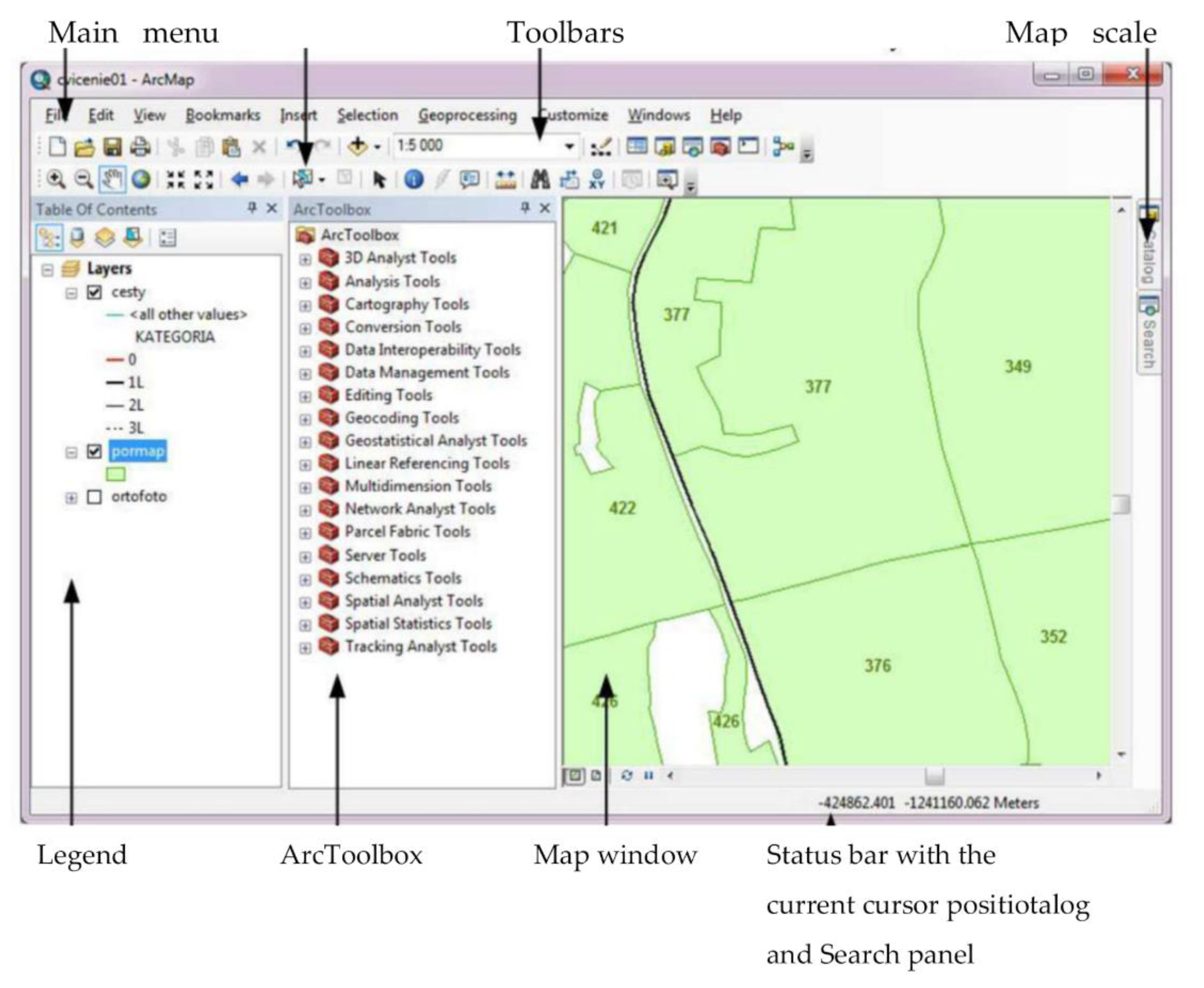The image size is (1204, 988).
Task: Click the map vertical scrollbar thumb
Action: (1121, 504)
